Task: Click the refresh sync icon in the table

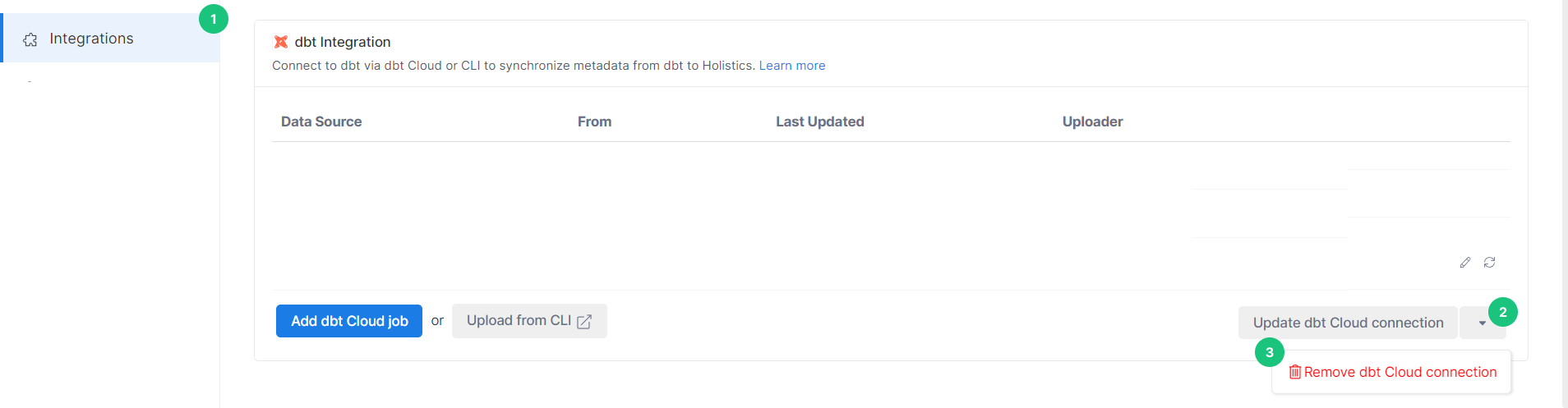Action: (x=1489, y=263)
